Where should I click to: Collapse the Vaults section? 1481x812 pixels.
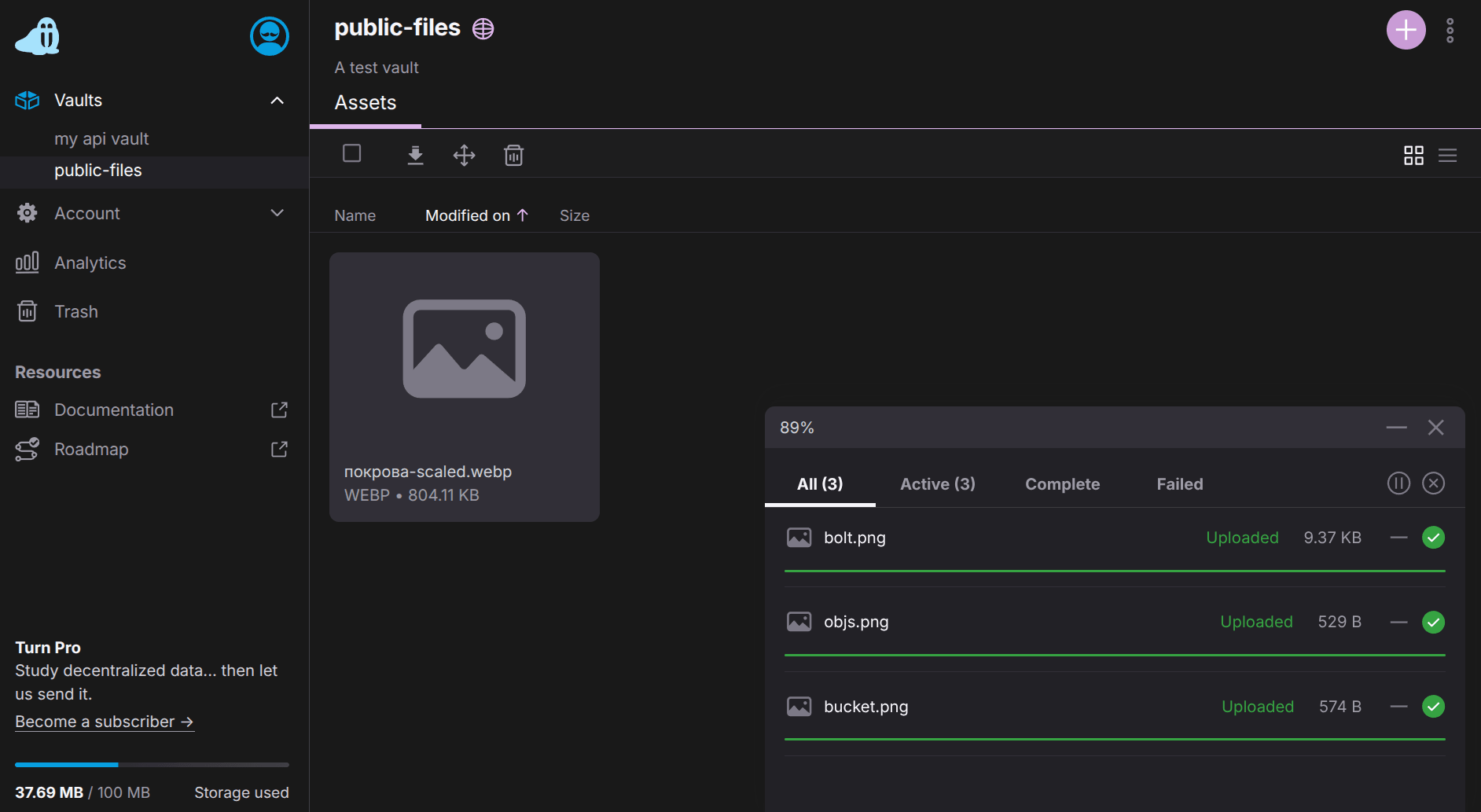coord(277,101)
